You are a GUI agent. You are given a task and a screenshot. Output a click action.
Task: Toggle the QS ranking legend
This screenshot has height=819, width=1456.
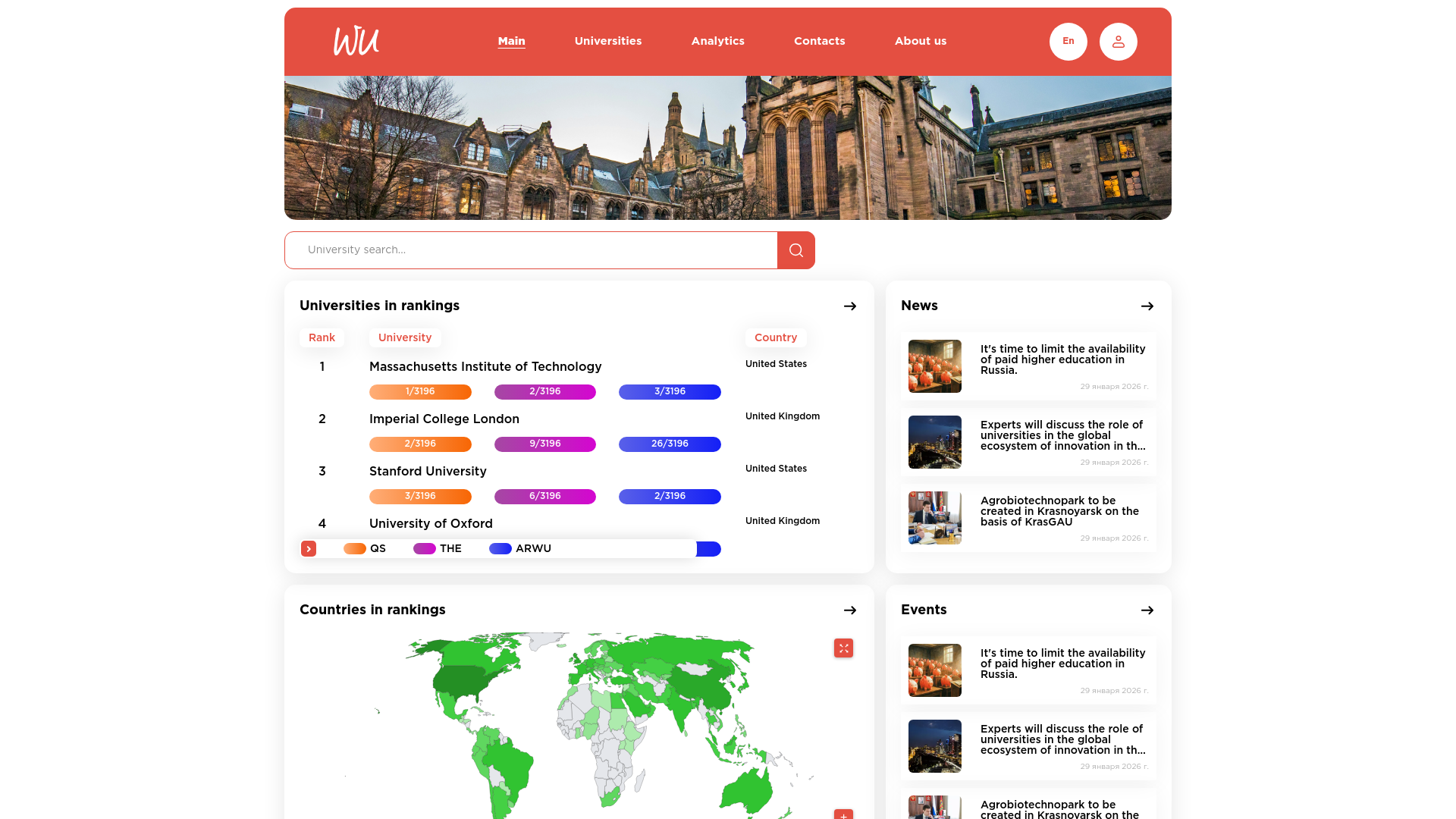pos(365,549)
